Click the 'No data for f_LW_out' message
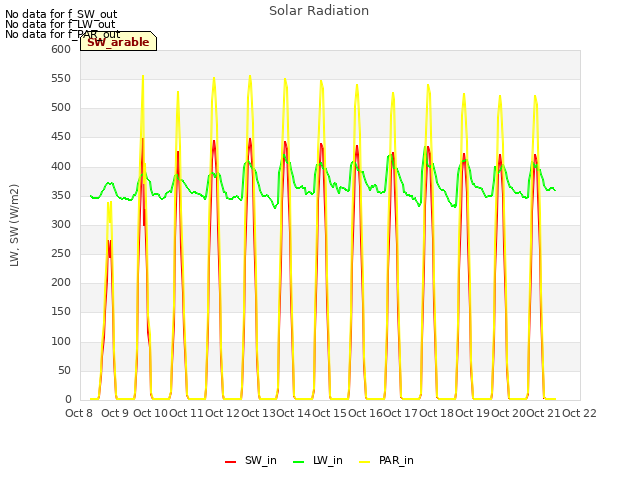The image size is (640, 480). [x=60, y=24]
